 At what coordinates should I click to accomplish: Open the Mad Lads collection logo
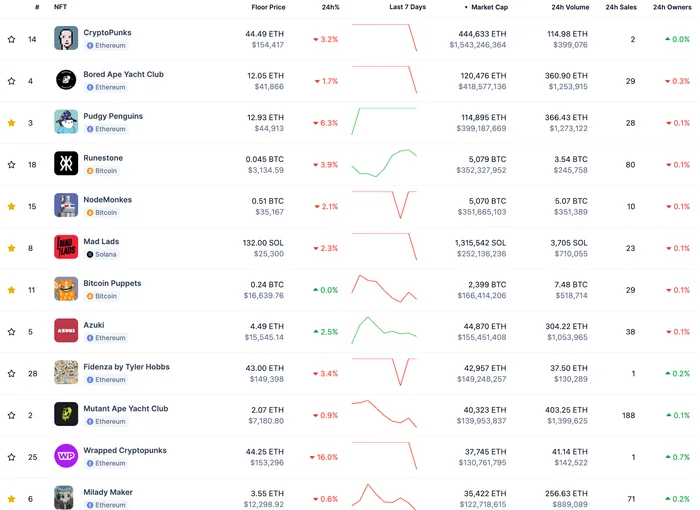pyautogui.click(x=66, y=247)
